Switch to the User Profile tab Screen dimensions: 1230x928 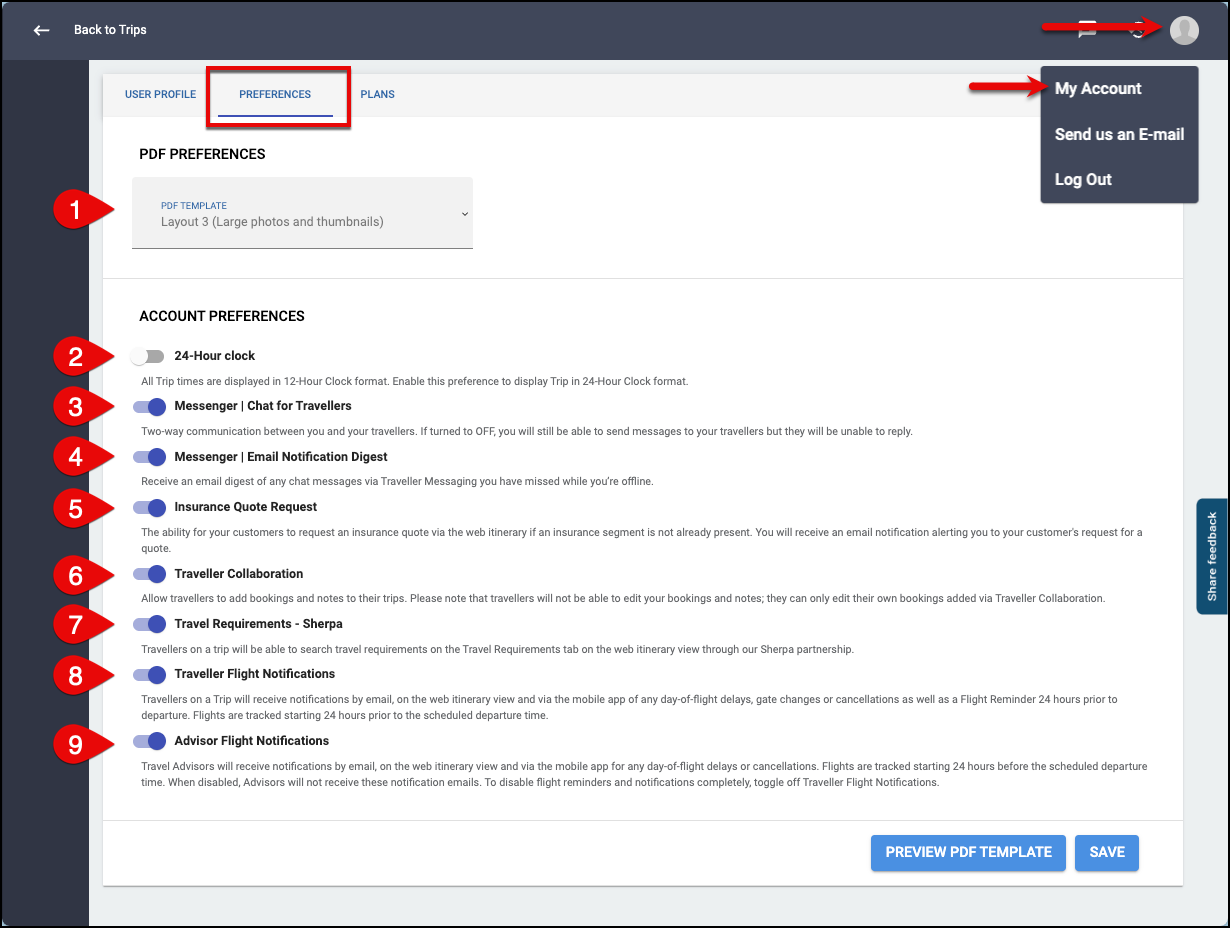(x=160, y=95)
